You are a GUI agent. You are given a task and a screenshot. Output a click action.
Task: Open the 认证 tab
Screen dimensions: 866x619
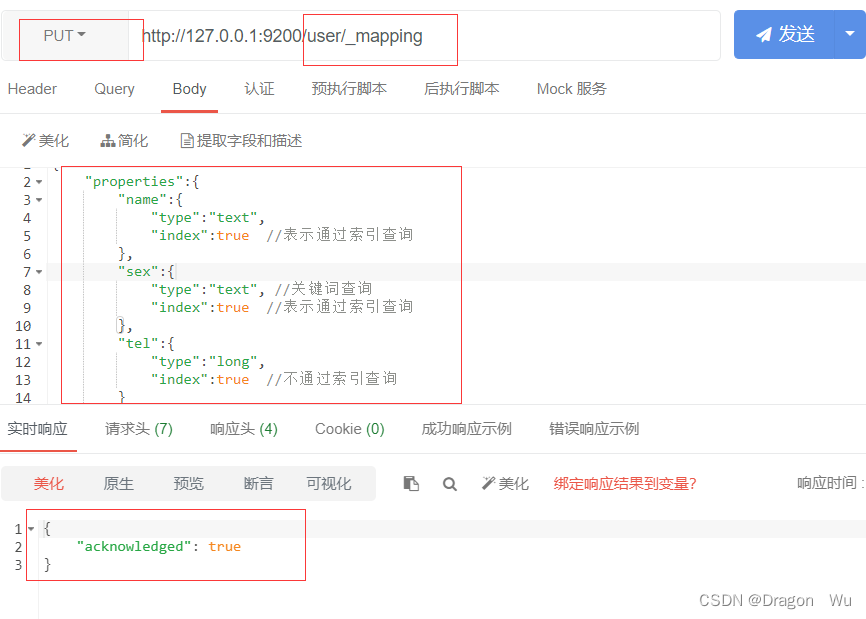(x=259, y=89)
